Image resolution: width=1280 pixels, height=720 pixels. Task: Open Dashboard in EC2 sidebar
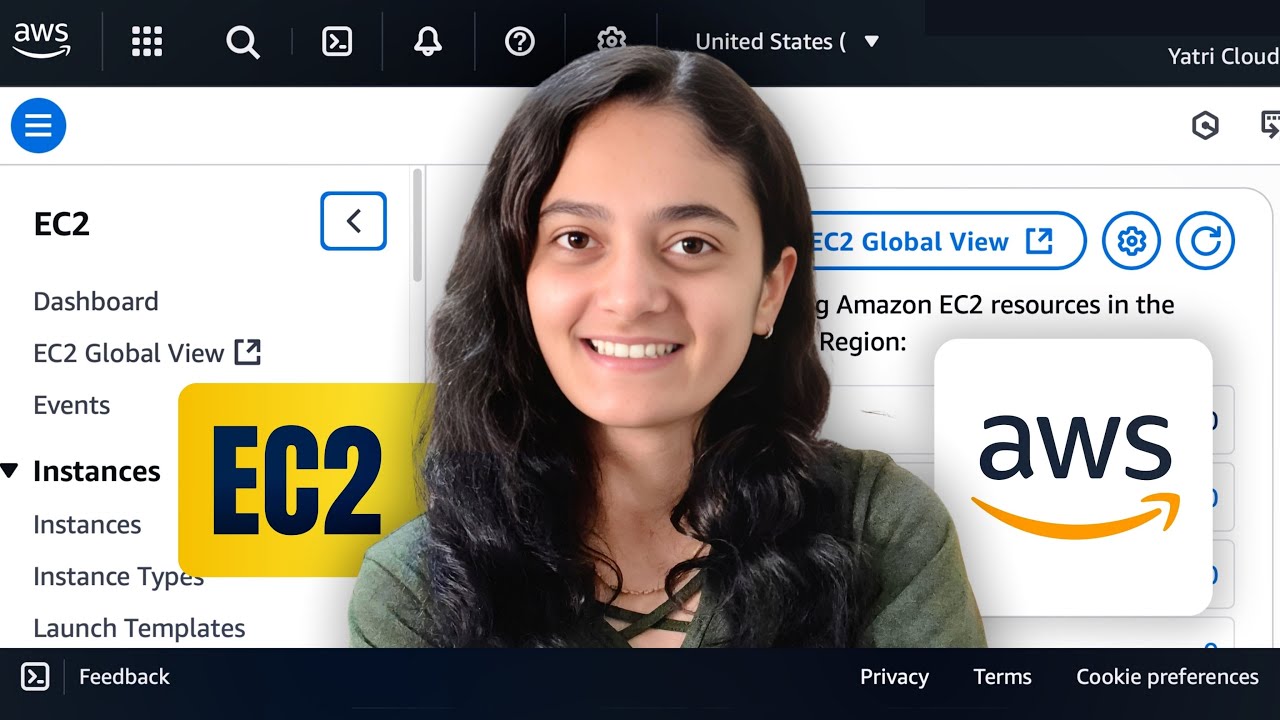coord(96,301)
